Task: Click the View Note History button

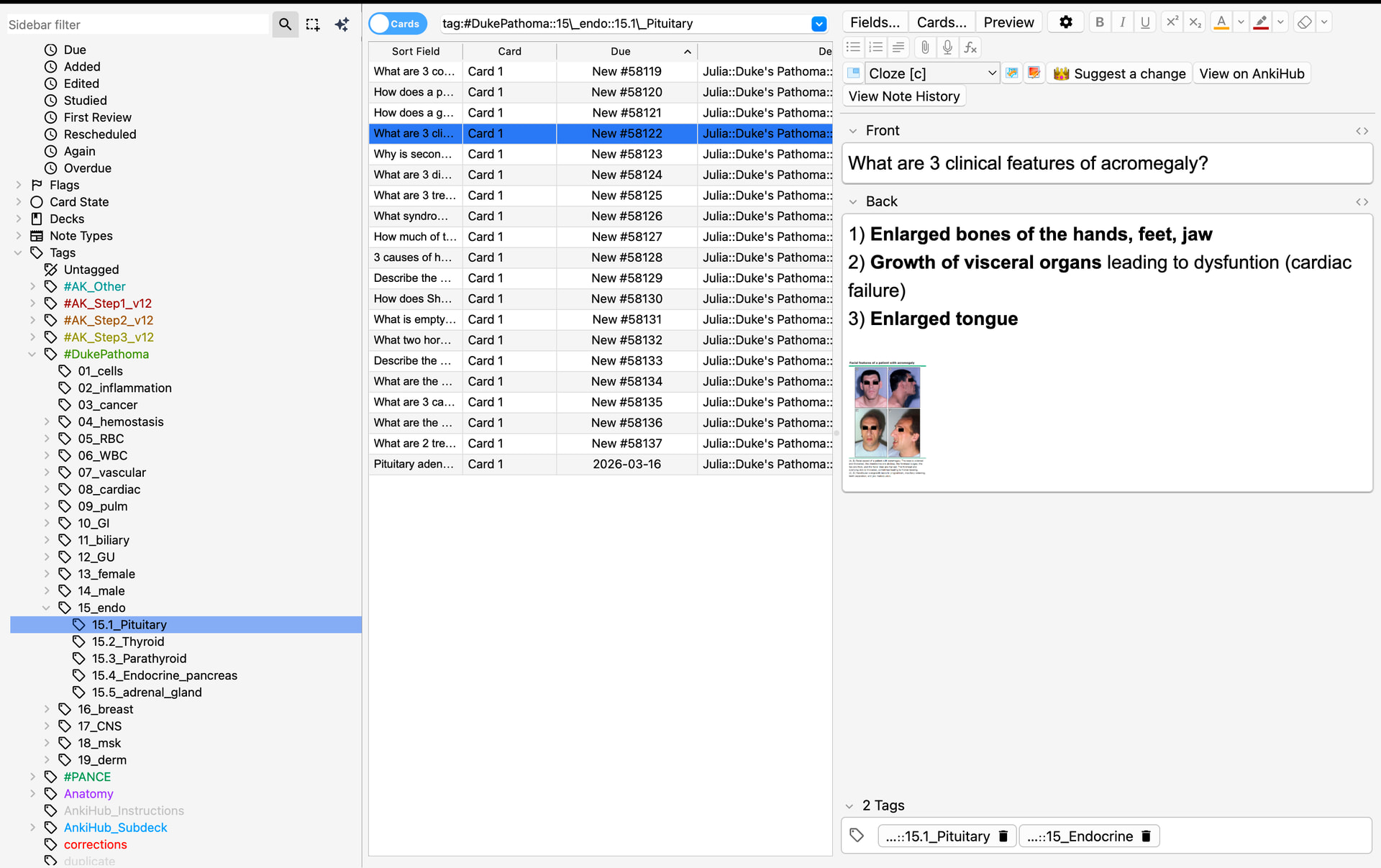Action: point(903,96)
